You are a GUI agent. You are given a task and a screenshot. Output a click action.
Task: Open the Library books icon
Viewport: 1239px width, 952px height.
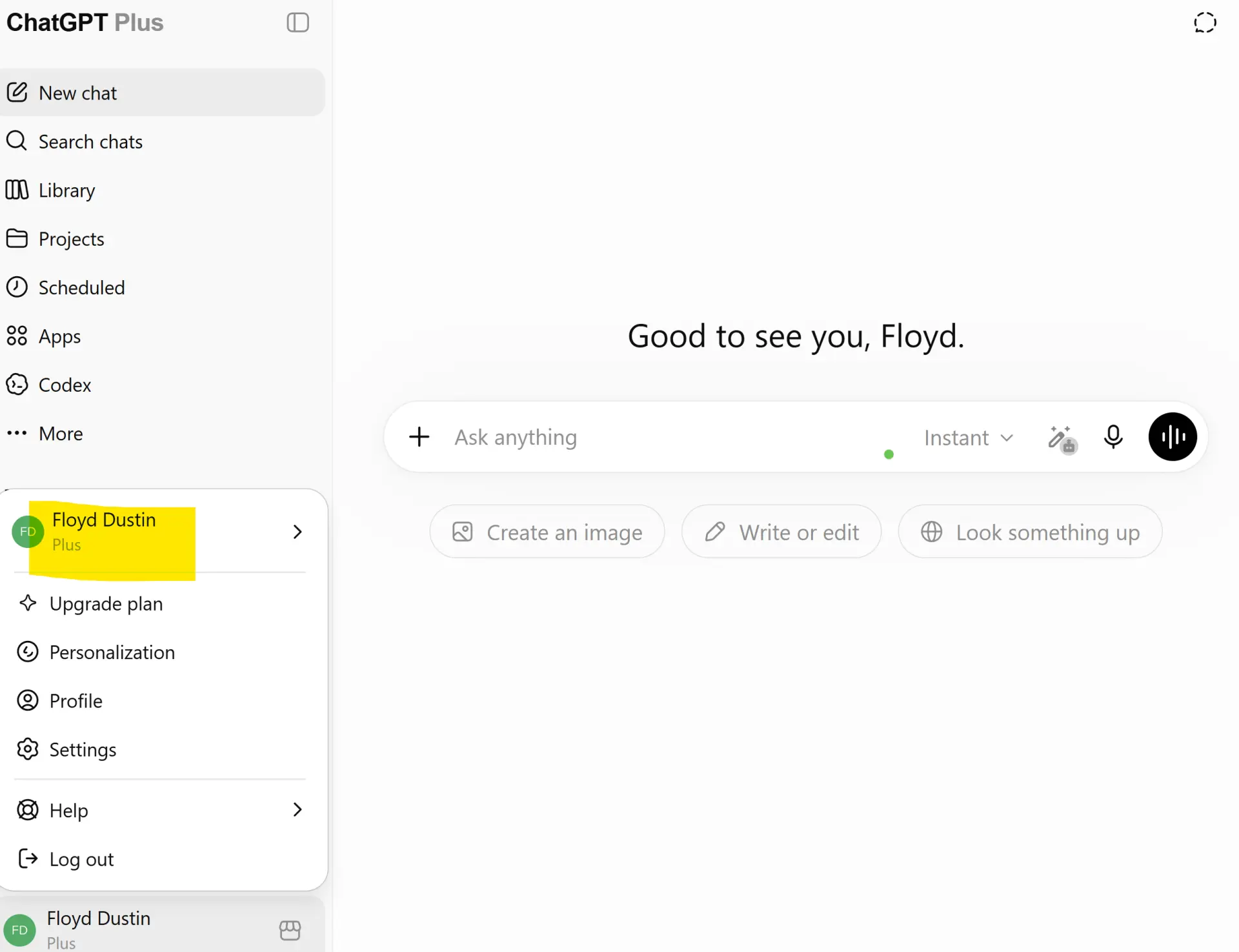point(17,190)
